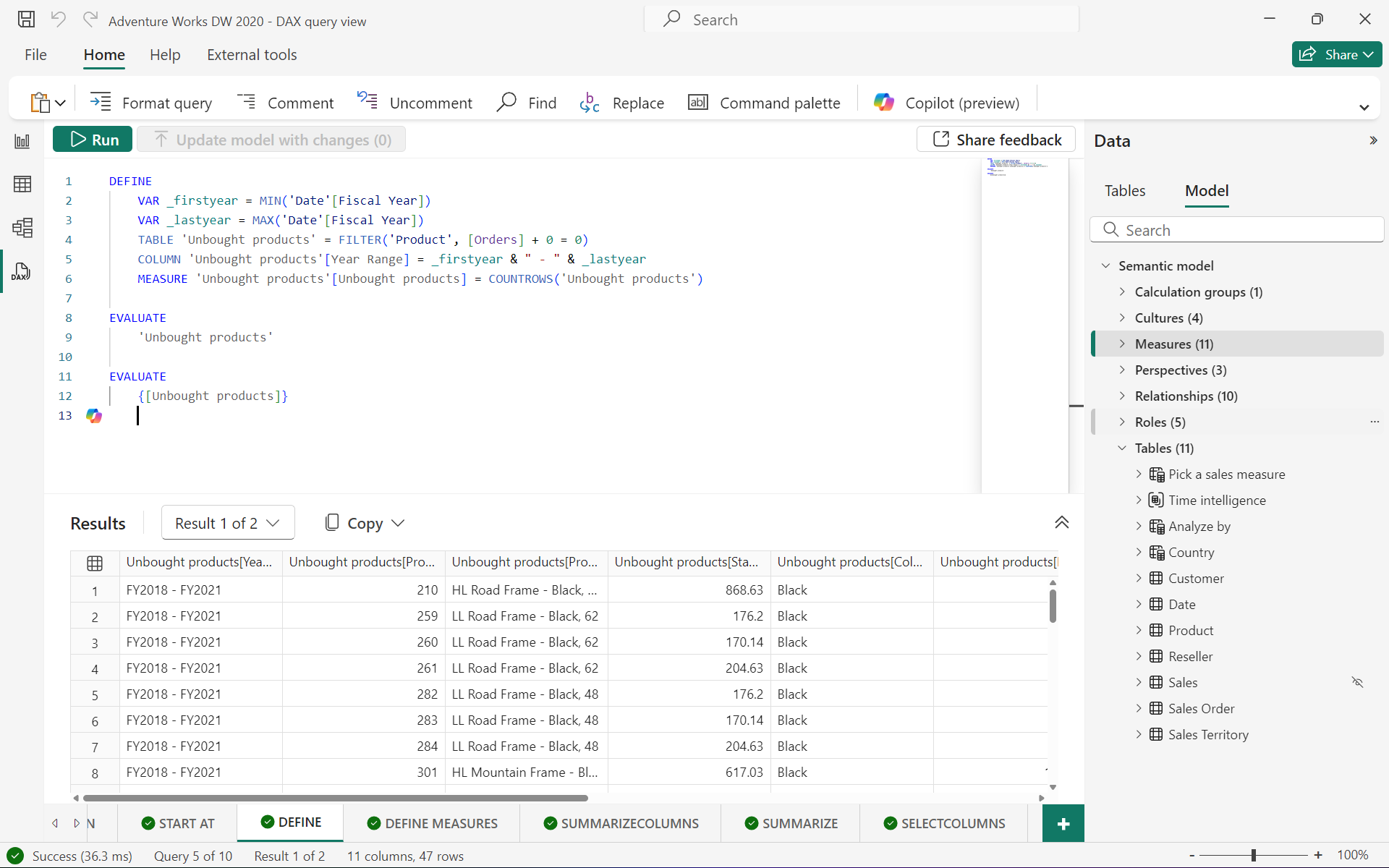1389x868 pixels.
Task: Toggle the Data panel collapse arrow
Action: 1374,140
